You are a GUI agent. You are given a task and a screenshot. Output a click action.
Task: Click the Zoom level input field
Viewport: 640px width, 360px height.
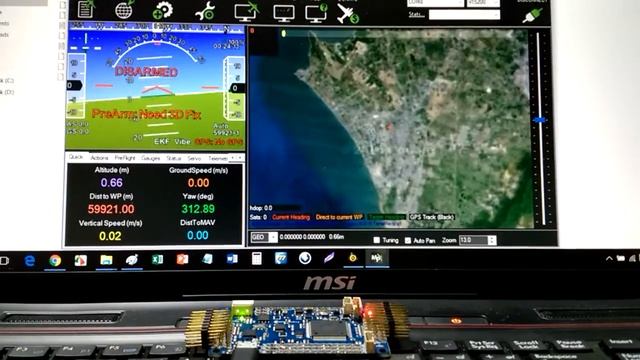point(473,240)
